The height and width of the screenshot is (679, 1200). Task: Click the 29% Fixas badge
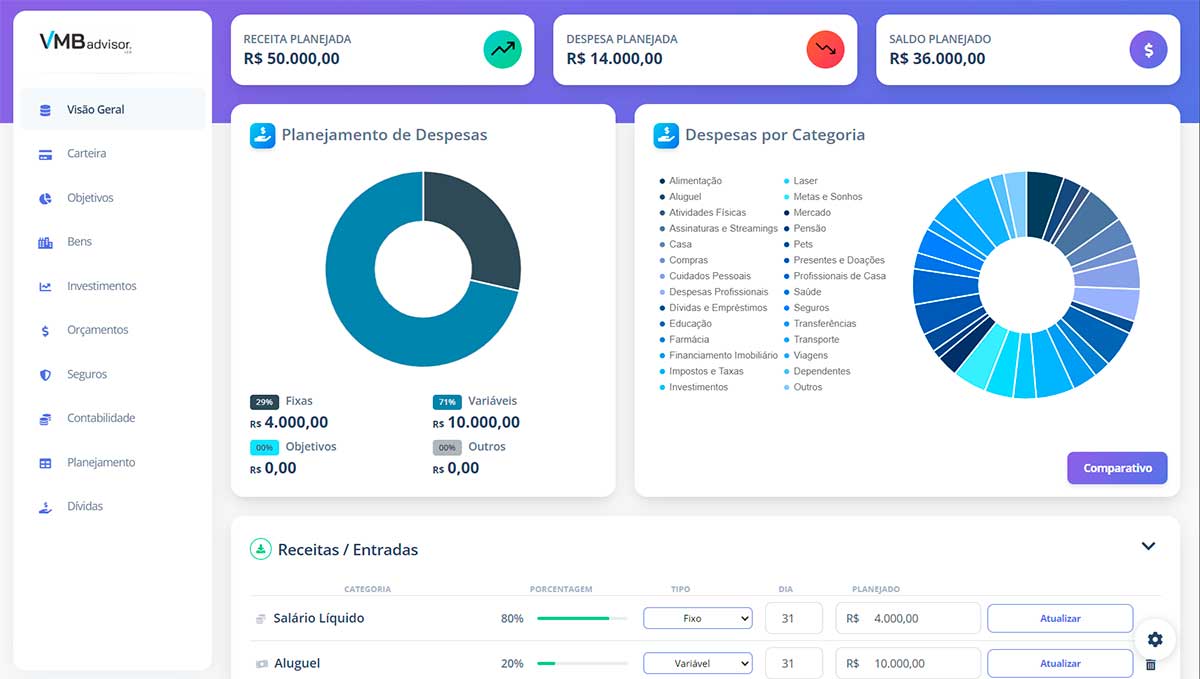click(x=264, y=402)
